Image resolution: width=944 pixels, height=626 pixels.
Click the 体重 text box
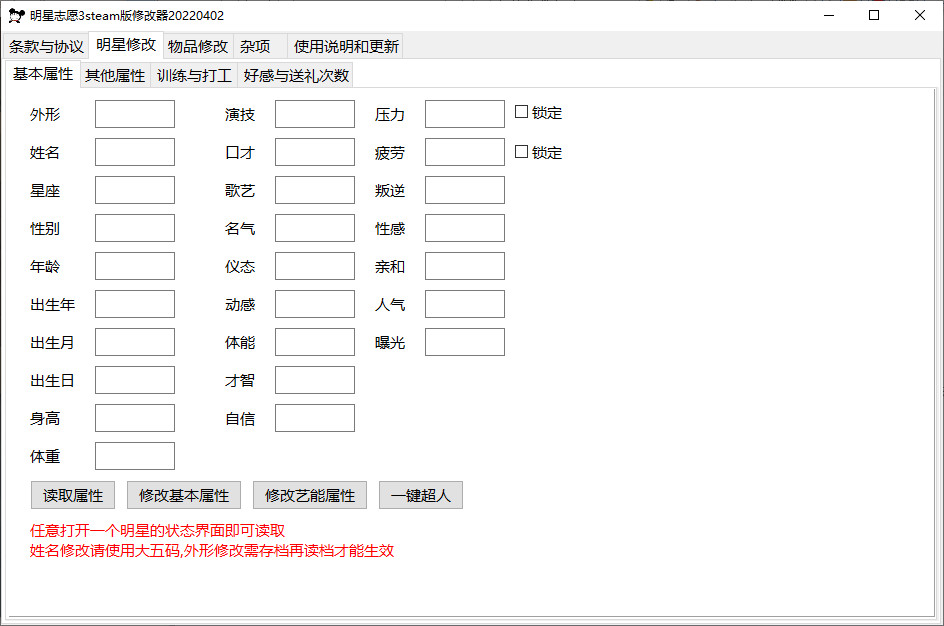(x=135, y=456)
